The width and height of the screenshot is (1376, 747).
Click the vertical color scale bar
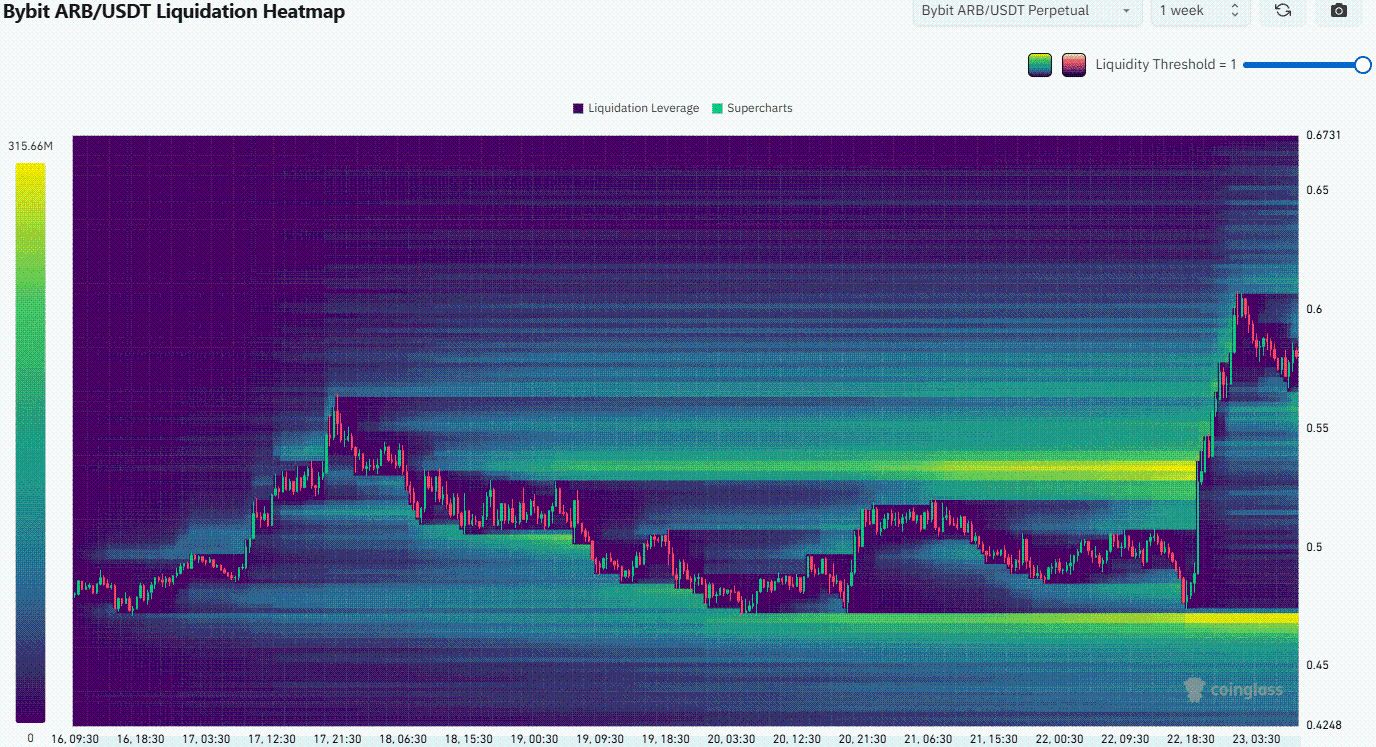[30, 443]
